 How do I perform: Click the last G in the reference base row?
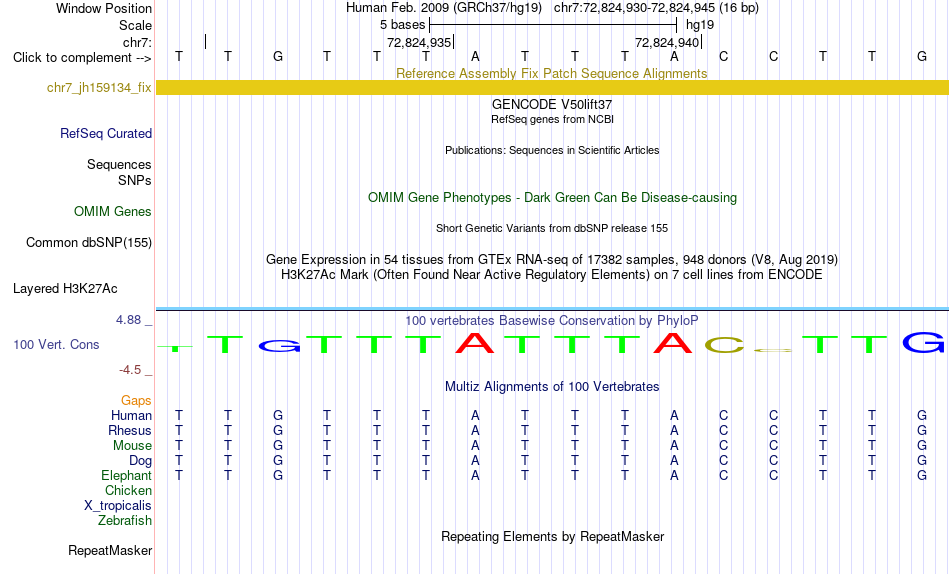922,56
